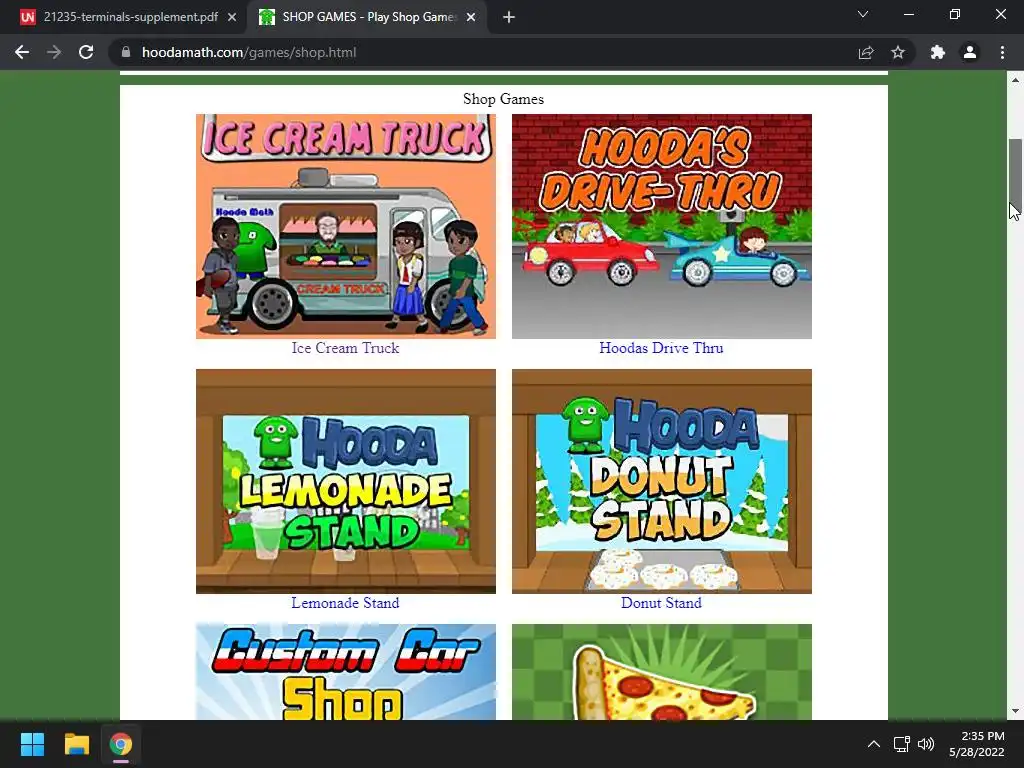Open the Hooda Donut Stand thumbnail
Image resolution: width=1024 pixels, height=768 pixels.
tap(662, 481)
